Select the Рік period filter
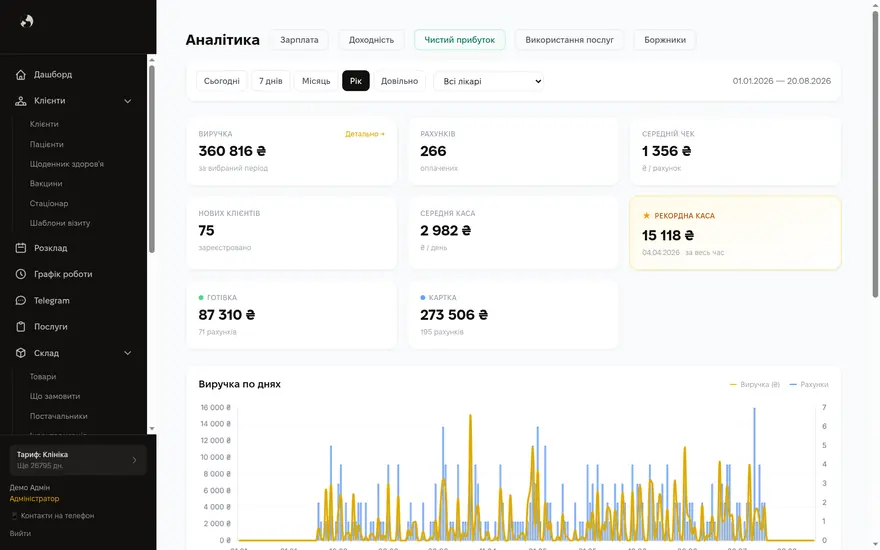Viewport: 880px width, 550px height. click(x=356, y=81)
